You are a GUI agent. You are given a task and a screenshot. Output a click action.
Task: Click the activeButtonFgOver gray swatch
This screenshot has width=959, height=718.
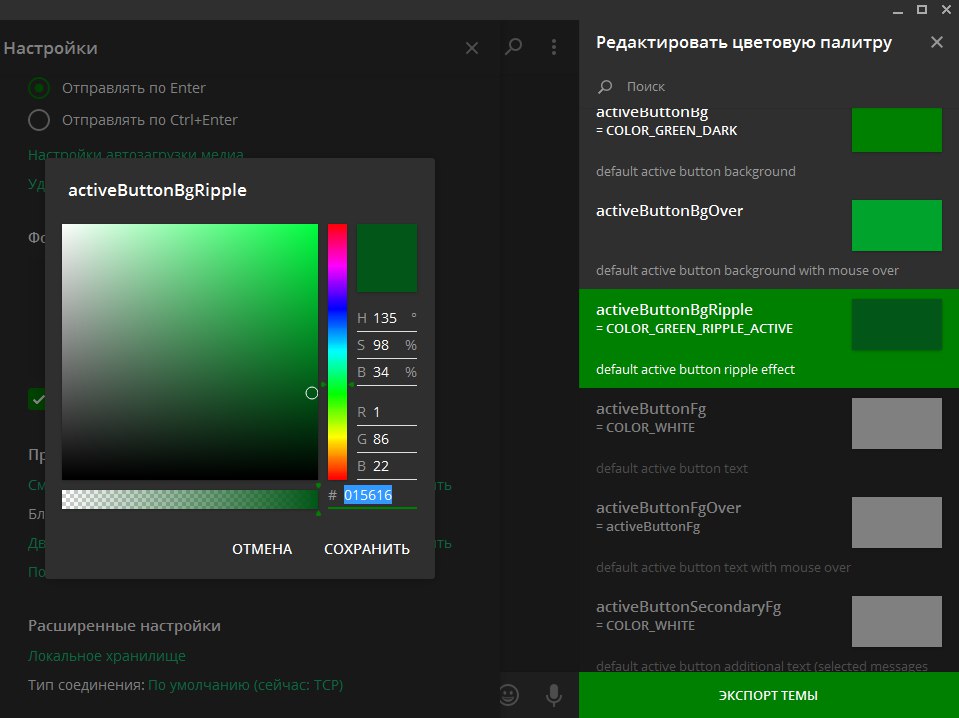click(x=897, y=522)
